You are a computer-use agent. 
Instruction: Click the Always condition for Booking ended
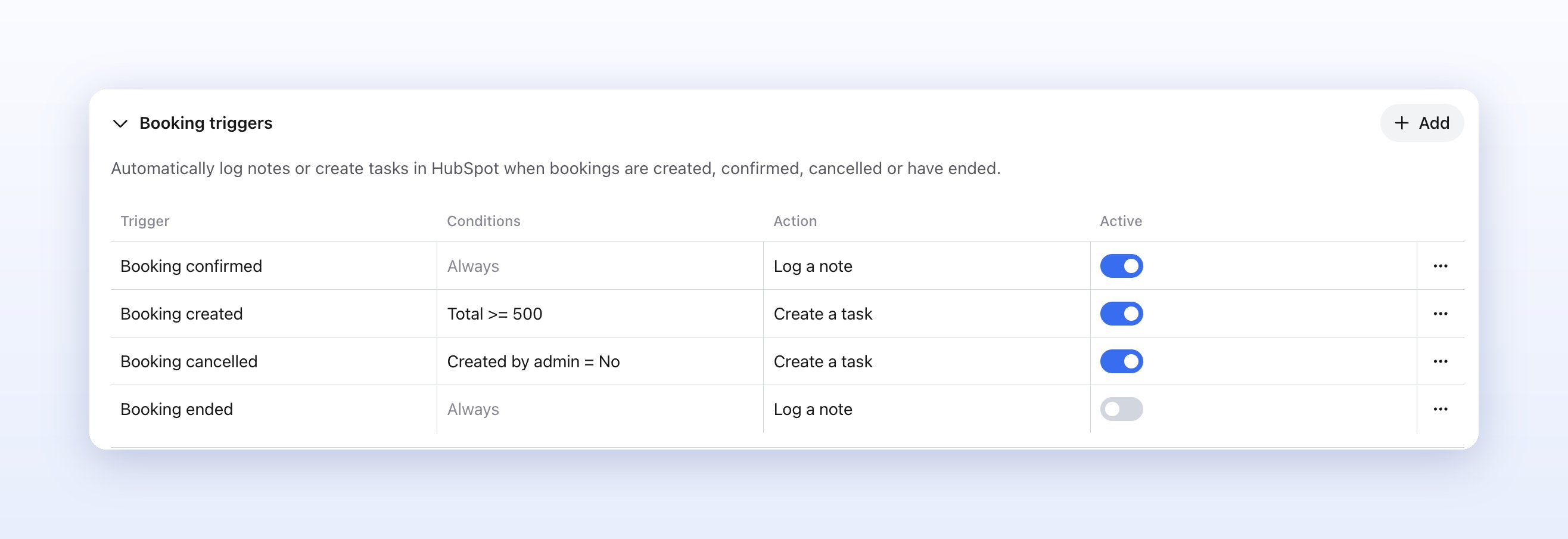(473, 409)
